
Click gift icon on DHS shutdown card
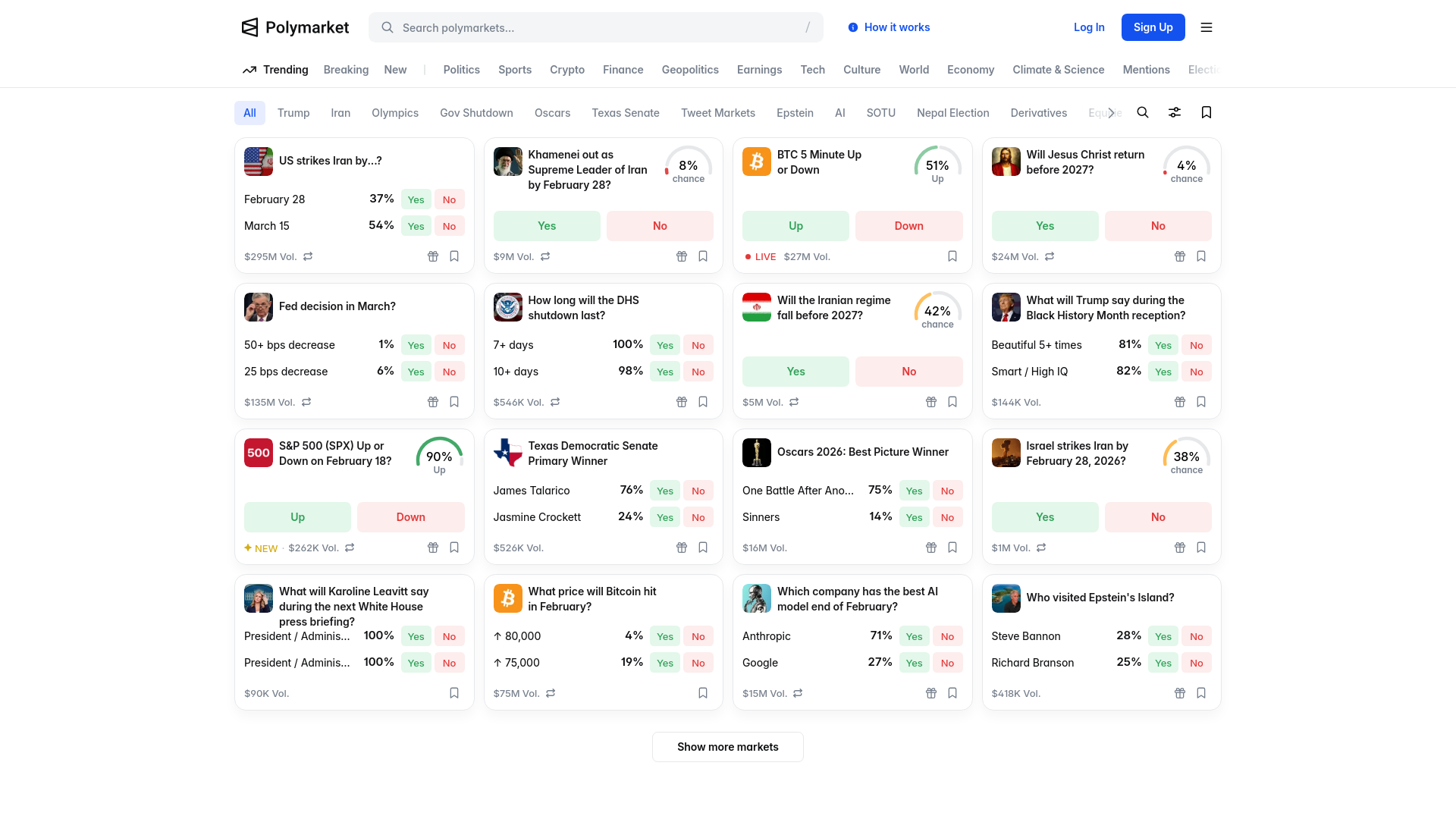click(x=682, y=402)
